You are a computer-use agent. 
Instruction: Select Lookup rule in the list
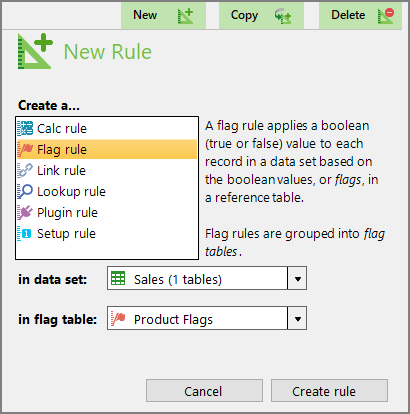coord(107,191)
